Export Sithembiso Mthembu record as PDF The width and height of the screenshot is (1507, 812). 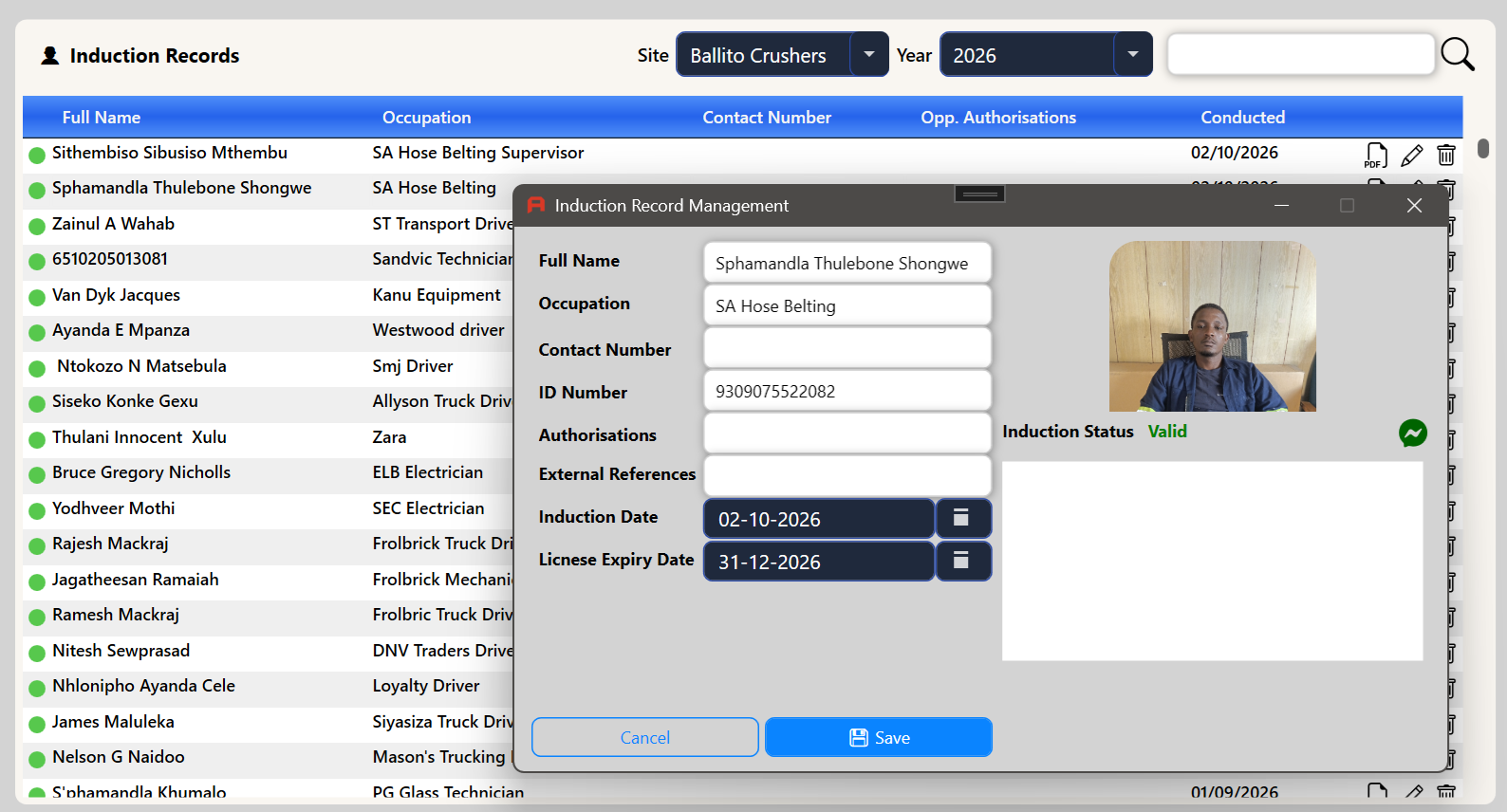click(1376, 155)
